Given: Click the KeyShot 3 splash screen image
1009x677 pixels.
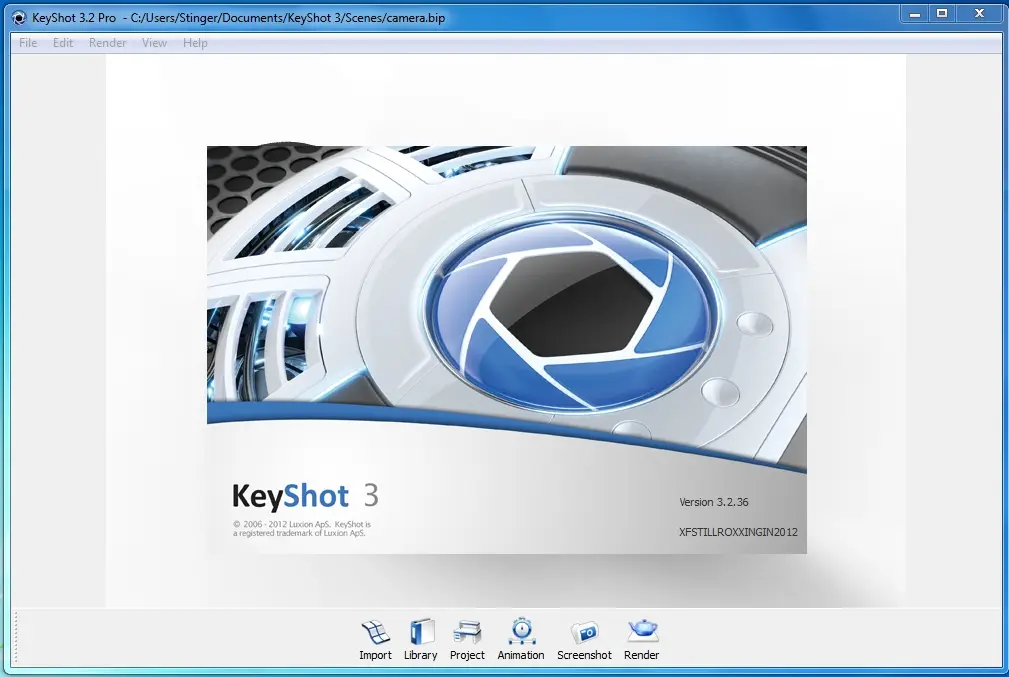Looking at the screenshot, I should point(506,349).
